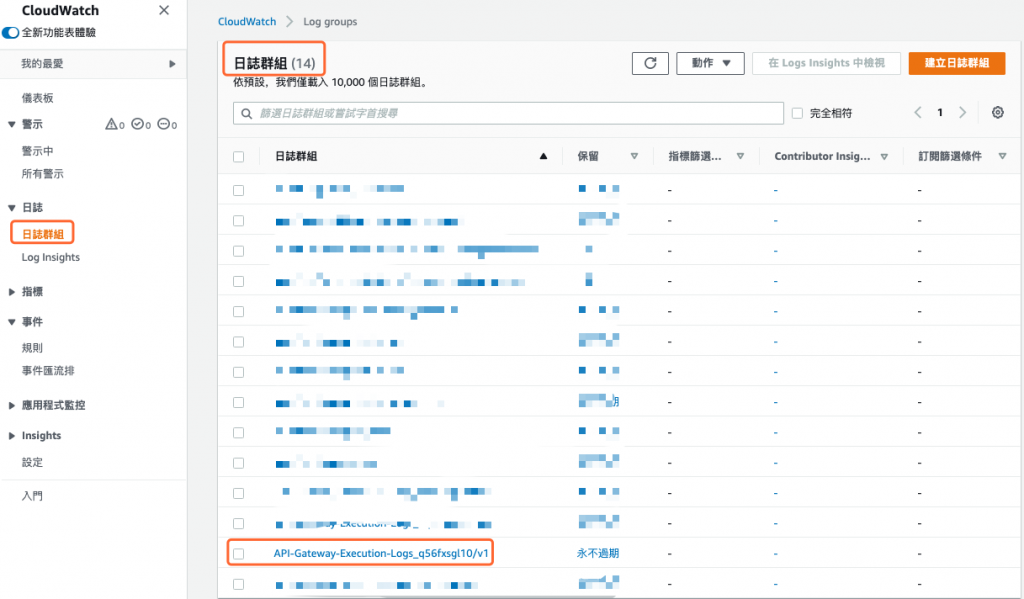This screenshot has width=1024, height=599.
Task: Collapse the 事件 section triangle
Action: (x=12, y=322)
